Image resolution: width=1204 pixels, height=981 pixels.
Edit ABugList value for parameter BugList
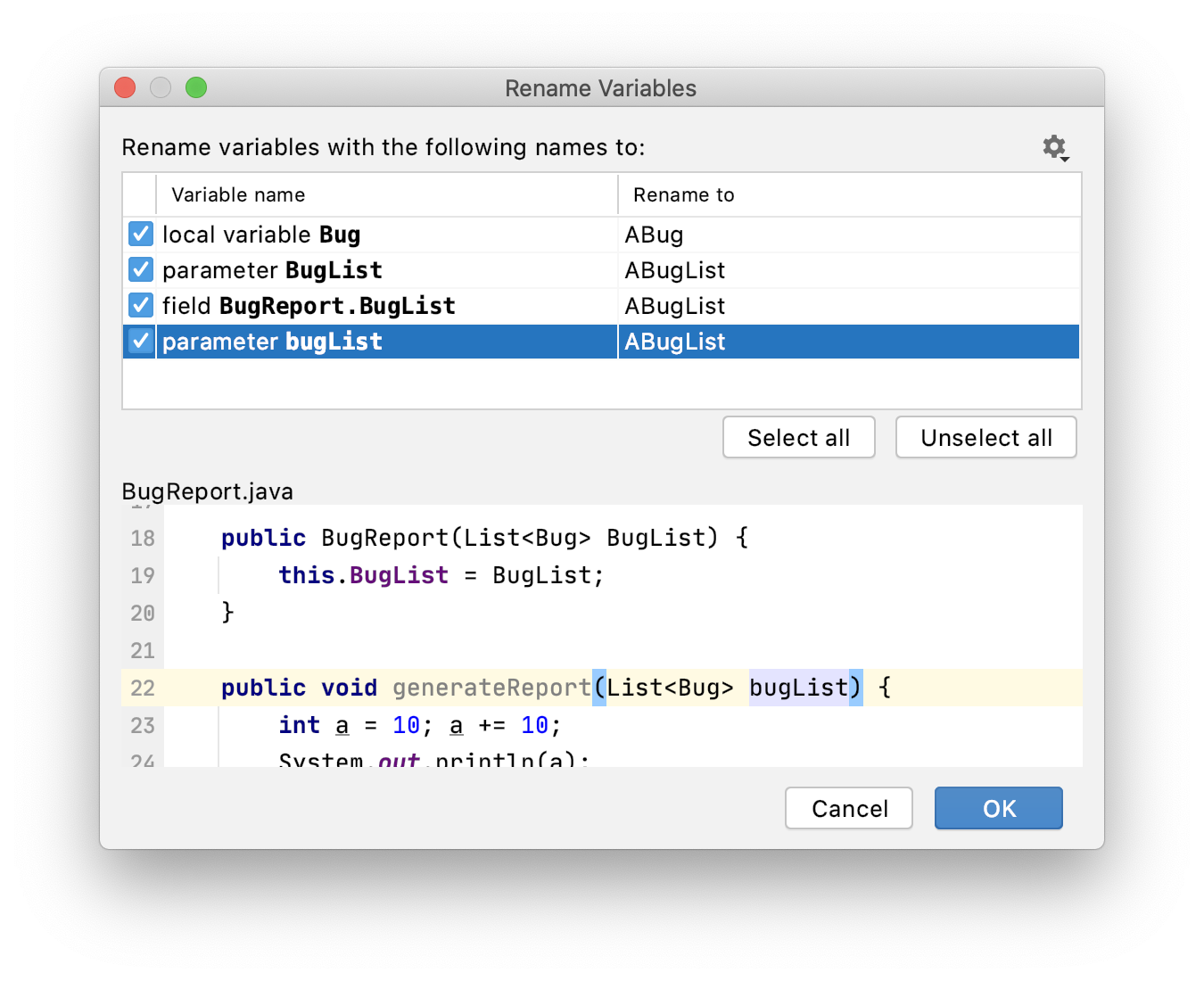click(849, 270)
